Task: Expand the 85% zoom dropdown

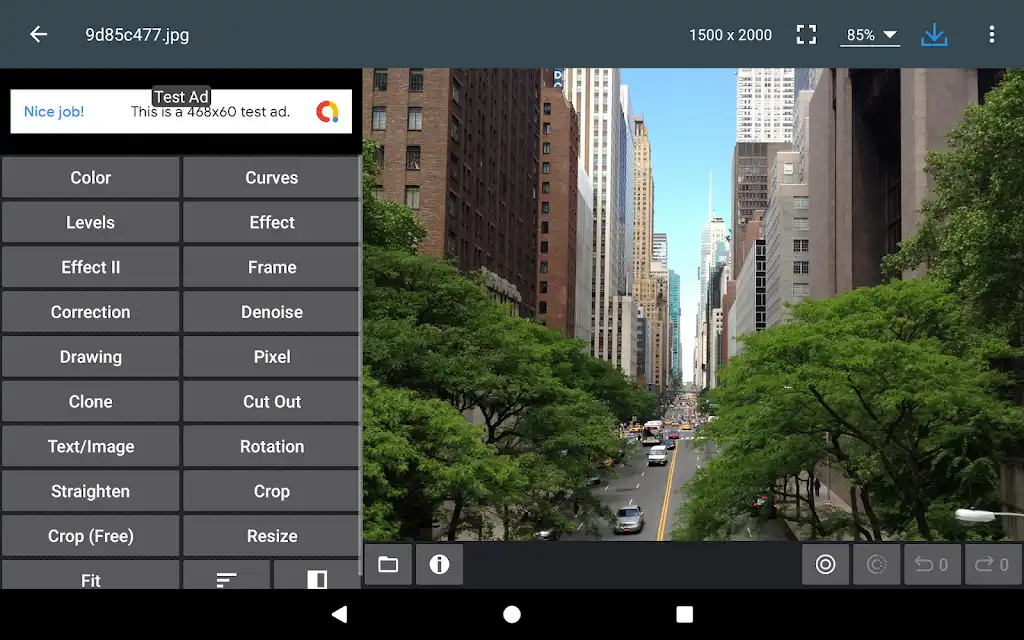Action: pyautogui.click(x=870, y=35)
